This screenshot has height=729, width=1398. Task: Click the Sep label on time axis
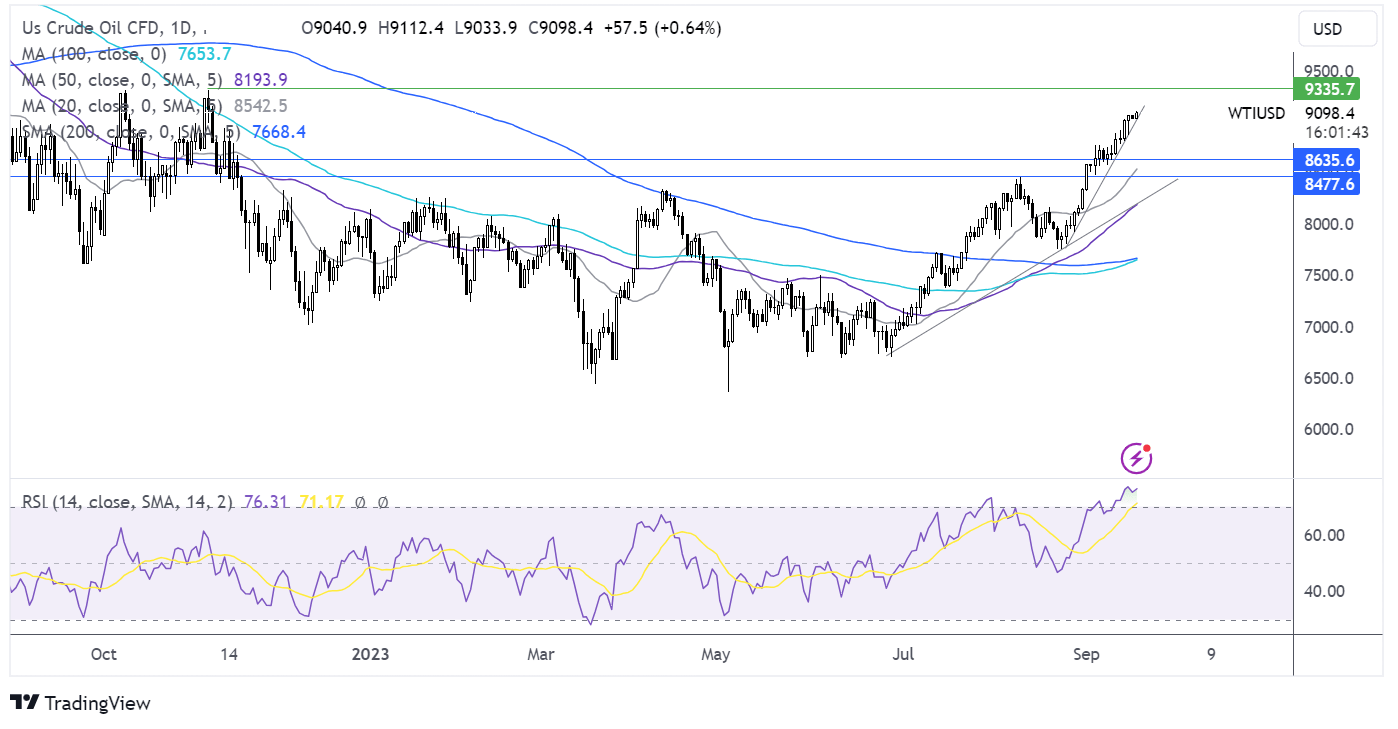1086,655
